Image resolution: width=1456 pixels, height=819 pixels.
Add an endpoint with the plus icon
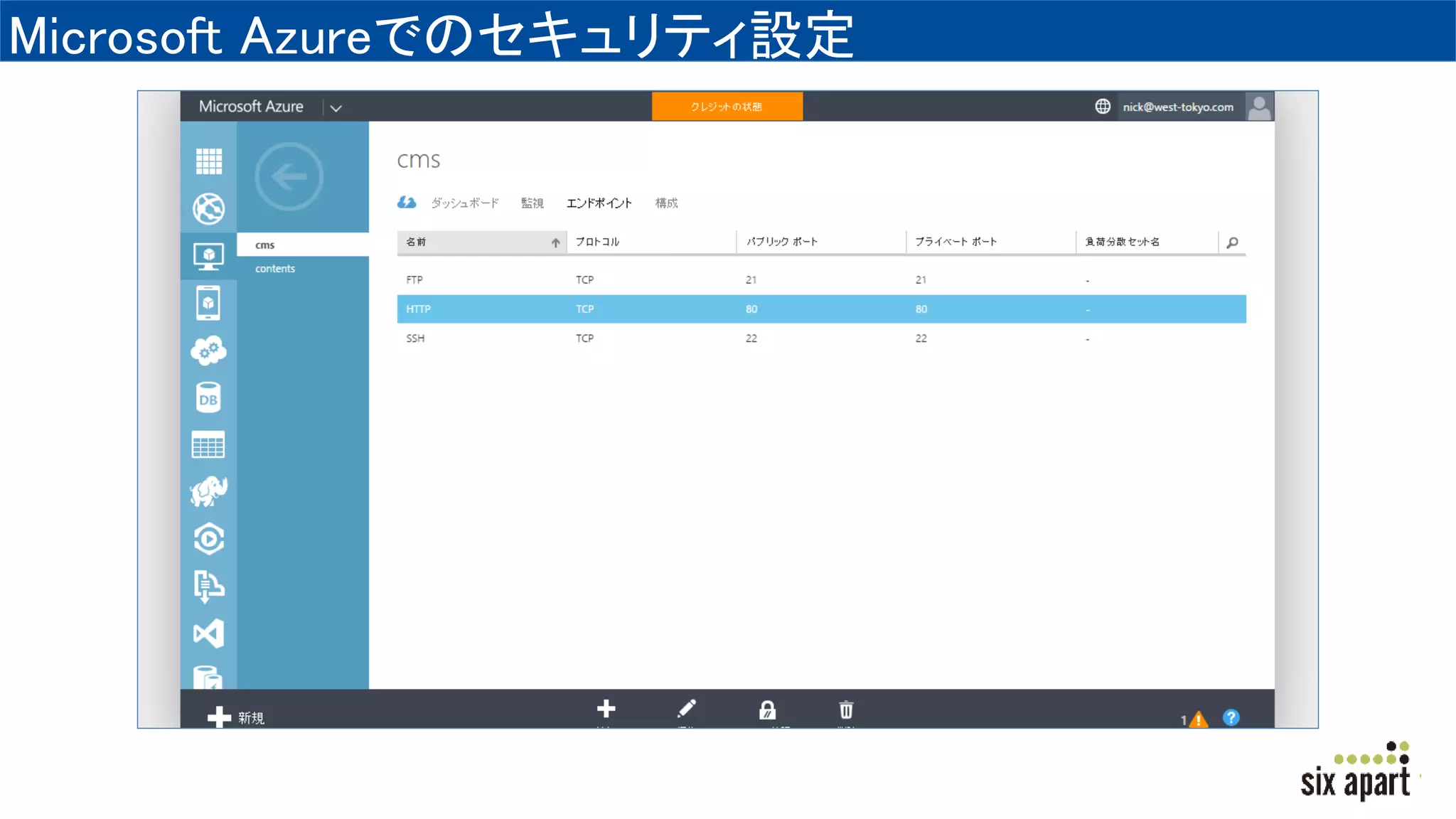pyautogui.click(x=606, y=709)
